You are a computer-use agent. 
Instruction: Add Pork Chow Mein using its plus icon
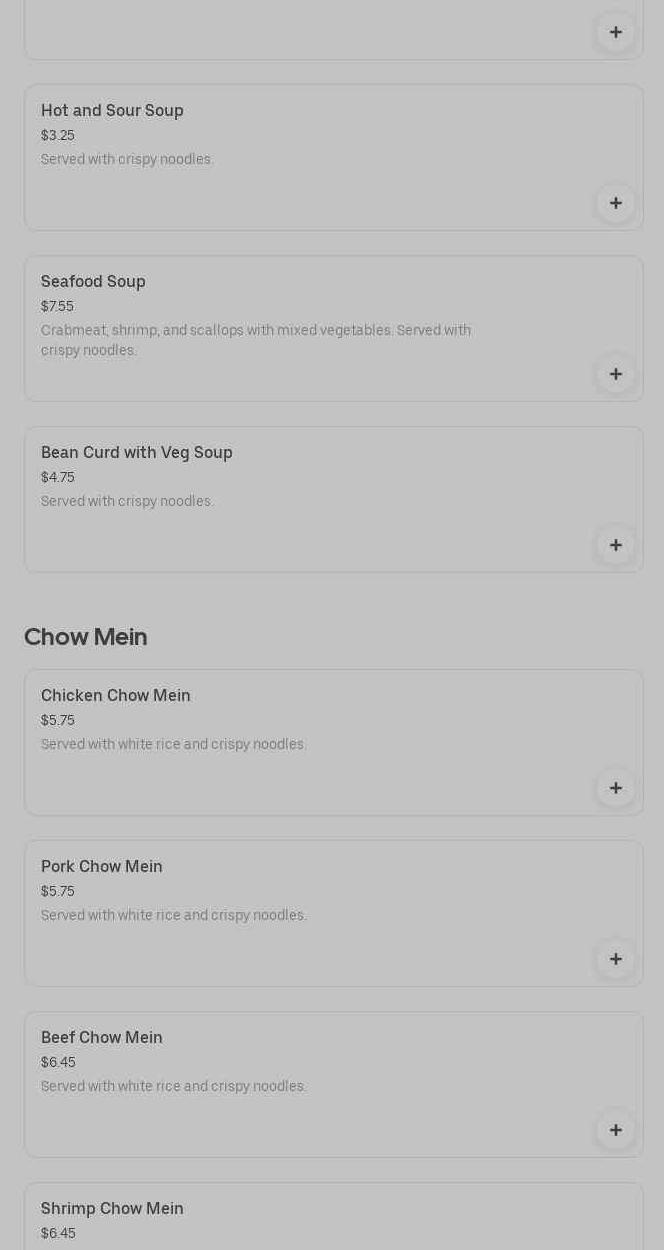coord(615,959)
